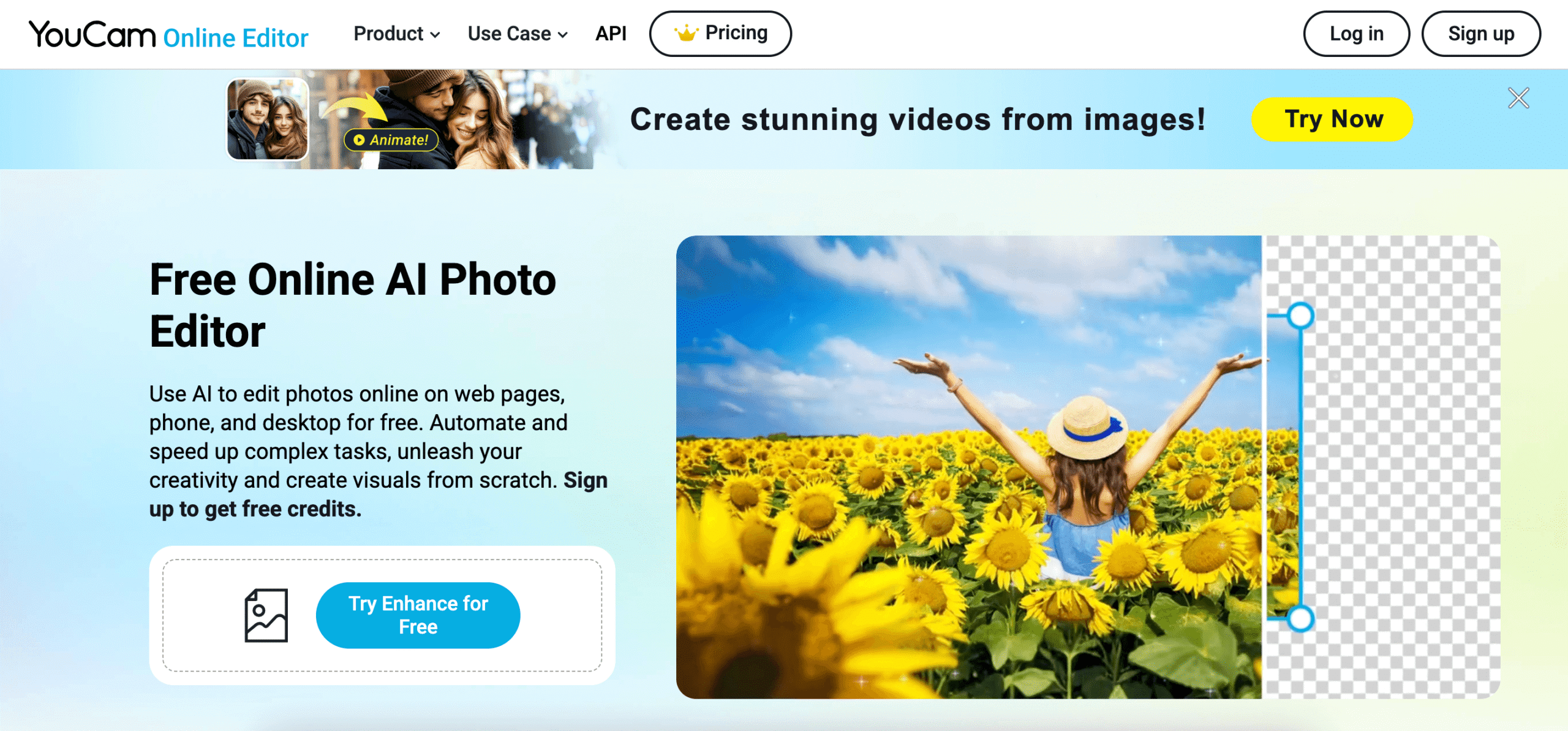Click the crown icon in Pricing
This screenshot has height=731, width=1568.
click(x=686, y=33)
